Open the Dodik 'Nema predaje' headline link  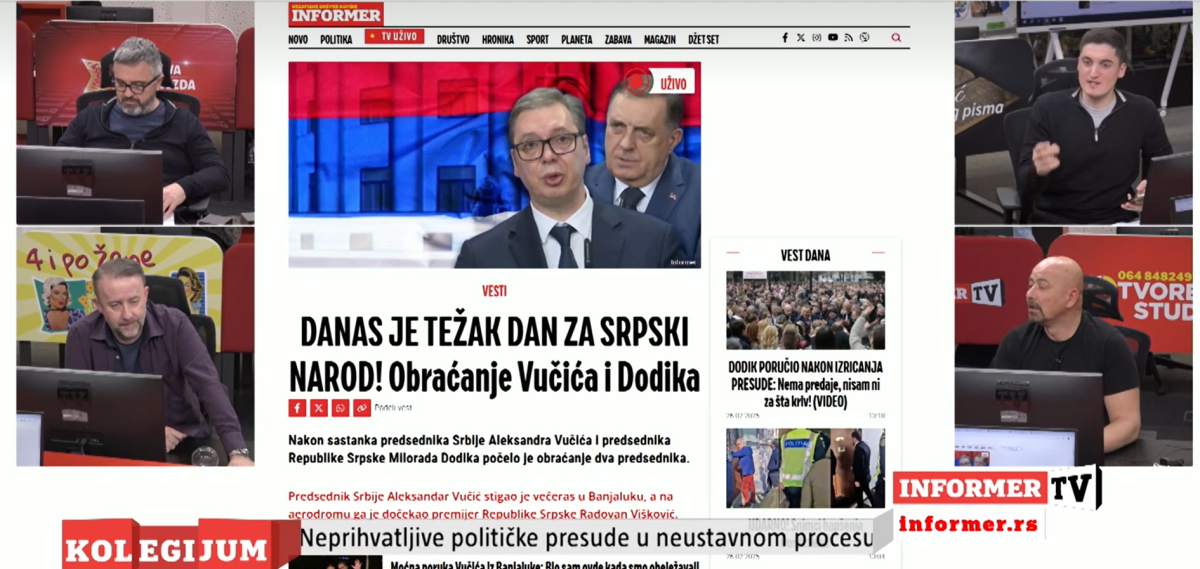(805, 383)
